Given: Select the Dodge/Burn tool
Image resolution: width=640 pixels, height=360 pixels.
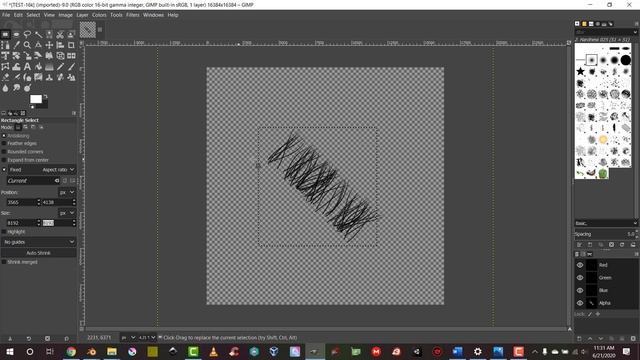Looking at the screenshot, I should 27,88.
